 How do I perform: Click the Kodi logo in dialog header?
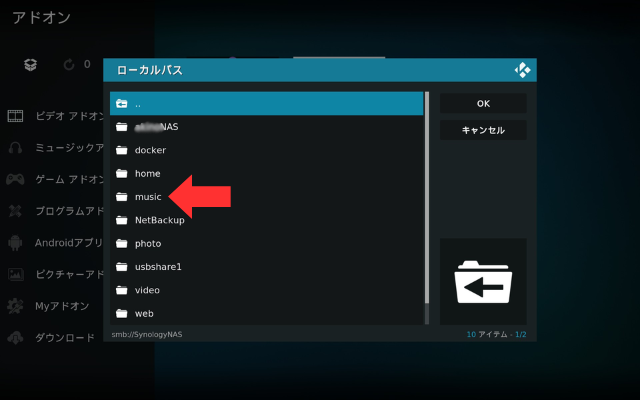521,70
